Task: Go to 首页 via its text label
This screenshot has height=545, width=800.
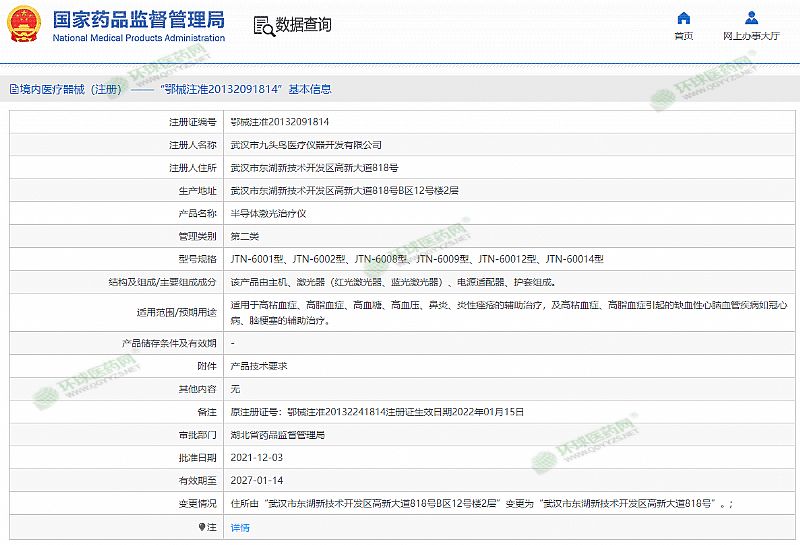Action: point(684,36)
